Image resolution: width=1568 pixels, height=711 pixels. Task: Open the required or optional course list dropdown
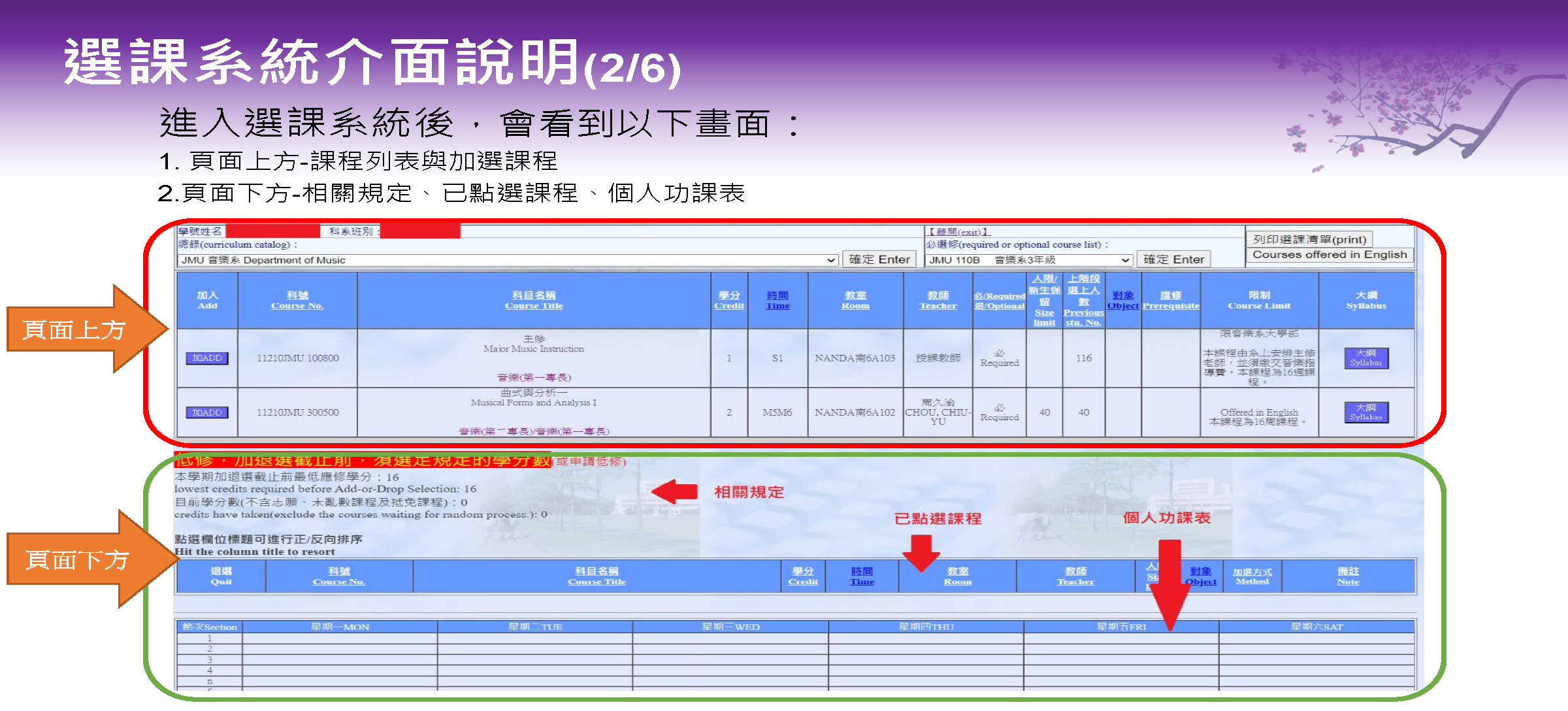tap(1029, 260)
